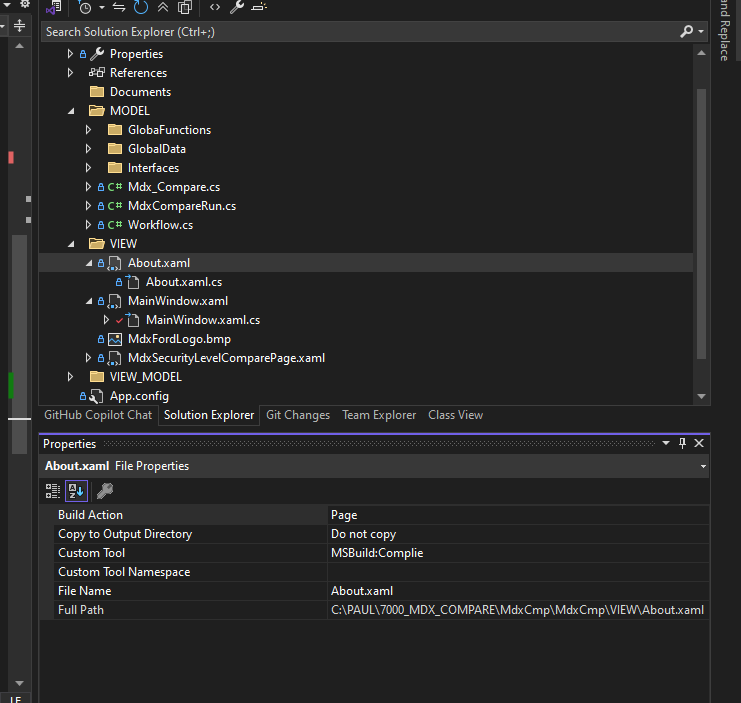
Task: Click the C# icon beside Mdx_Compare.cs
Action: pos(115,187)
